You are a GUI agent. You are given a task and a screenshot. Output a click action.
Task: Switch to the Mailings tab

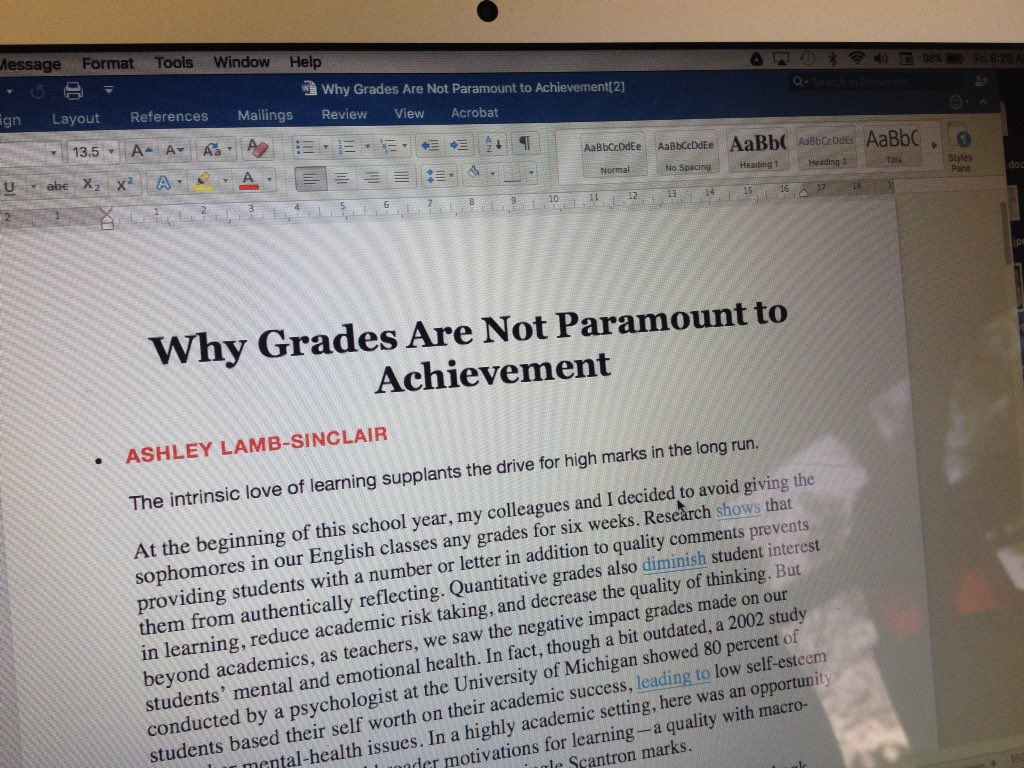(x=265, y=116)
